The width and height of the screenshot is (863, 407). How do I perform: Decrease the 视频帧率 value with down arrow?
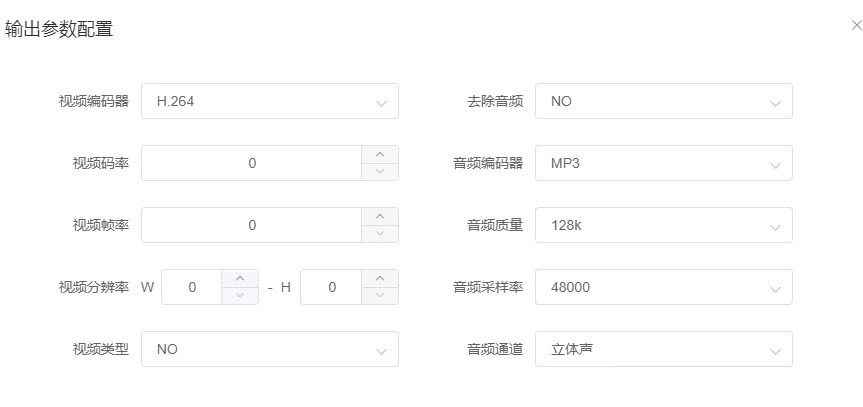[380, 233]
